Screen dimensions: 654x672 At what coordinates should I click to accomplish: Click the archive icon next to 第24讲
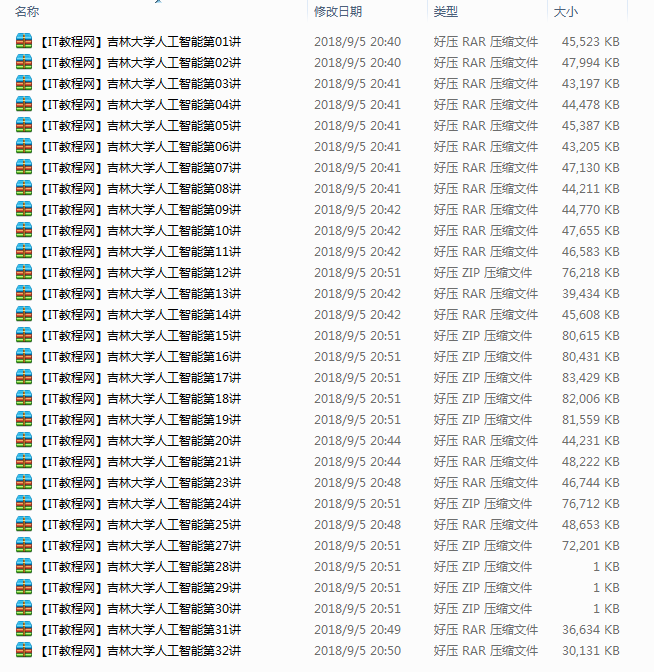pos(24,504)
